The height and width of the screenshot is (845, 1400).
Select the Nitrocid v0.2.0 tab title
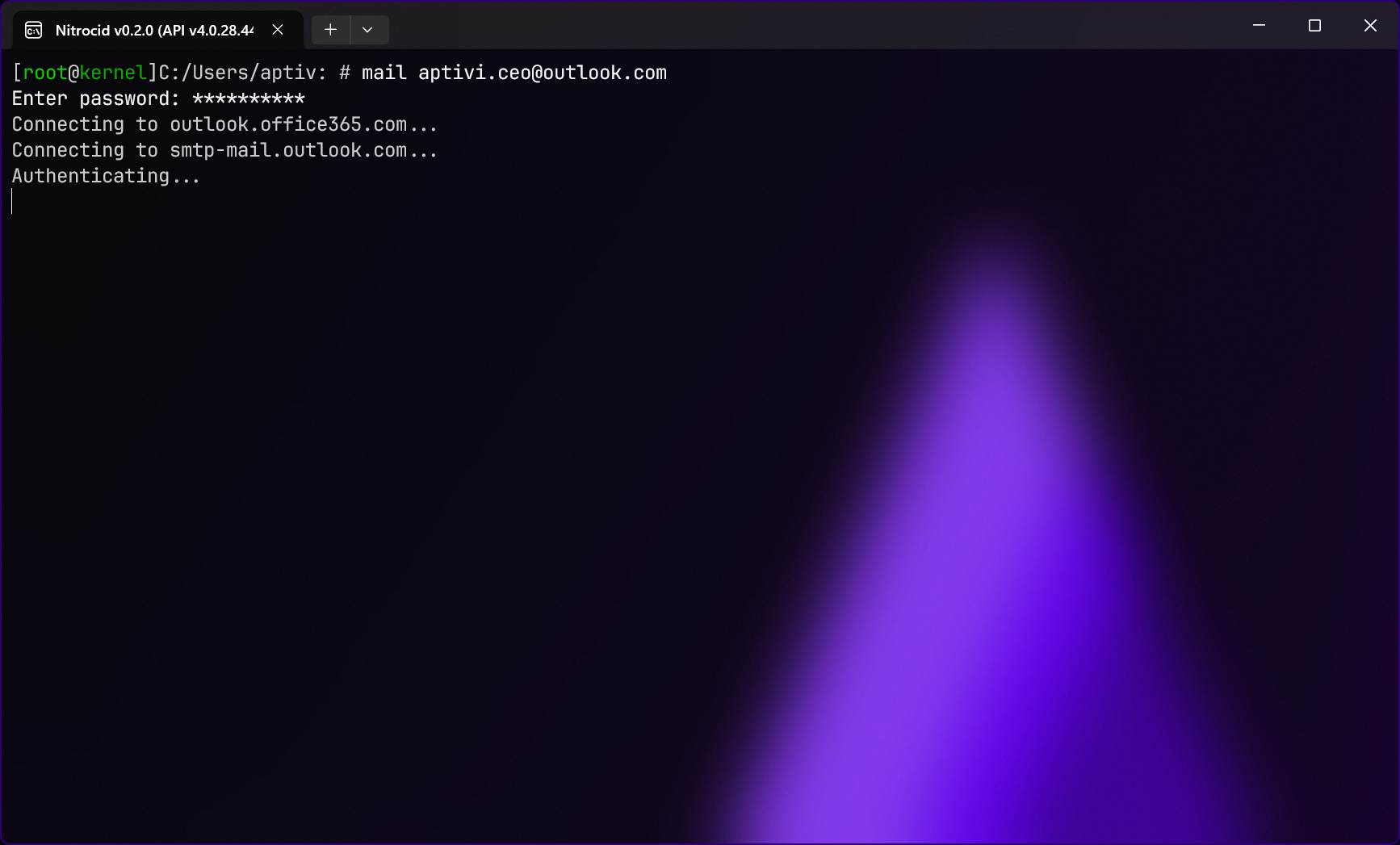[153, 31]
